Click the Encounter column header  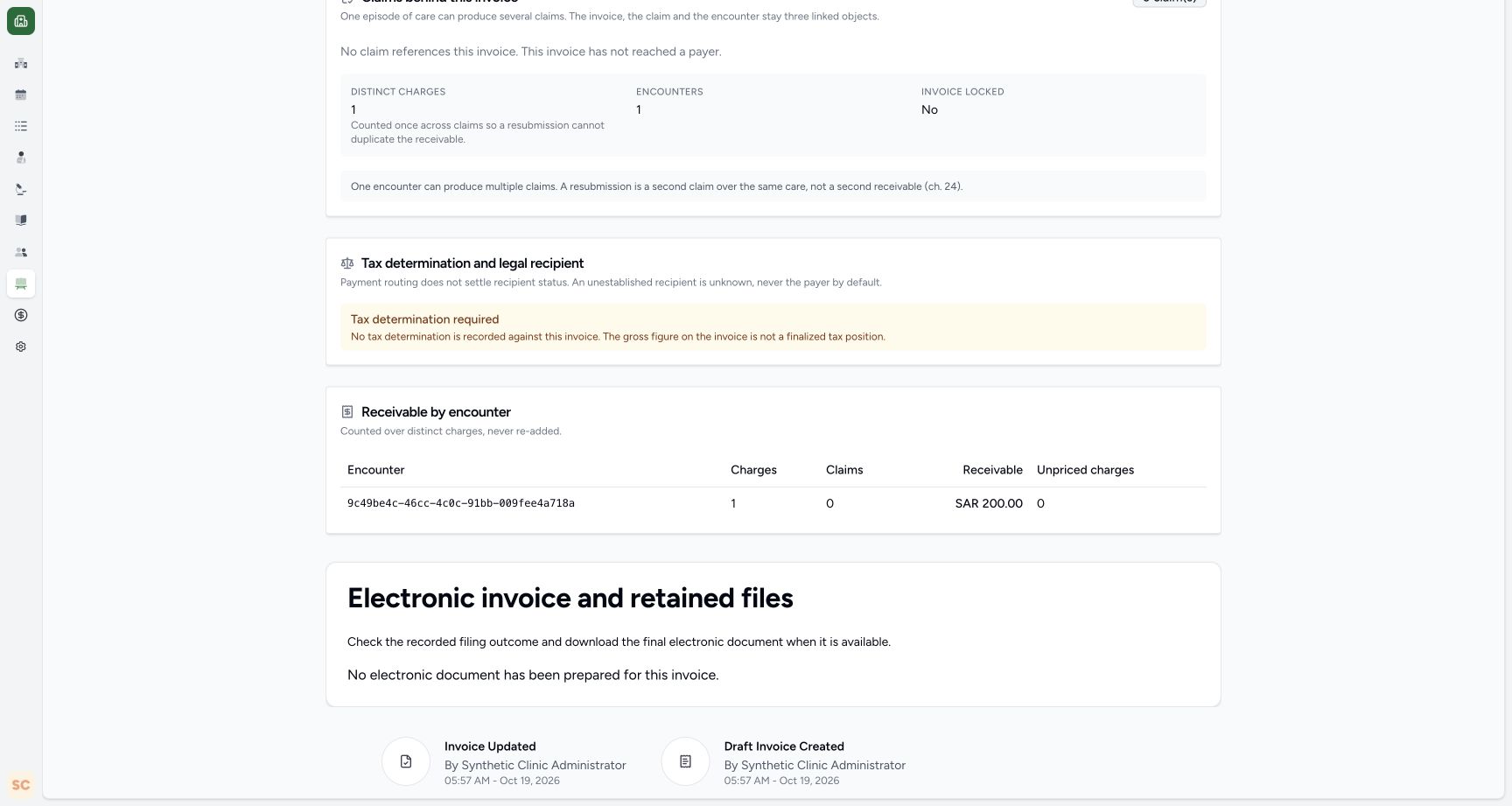coord(376,470)
